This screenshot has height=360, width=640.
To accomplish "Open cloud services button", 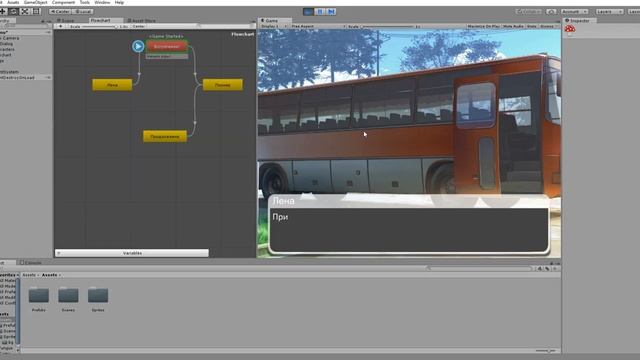I will click(x=551, y=11).
